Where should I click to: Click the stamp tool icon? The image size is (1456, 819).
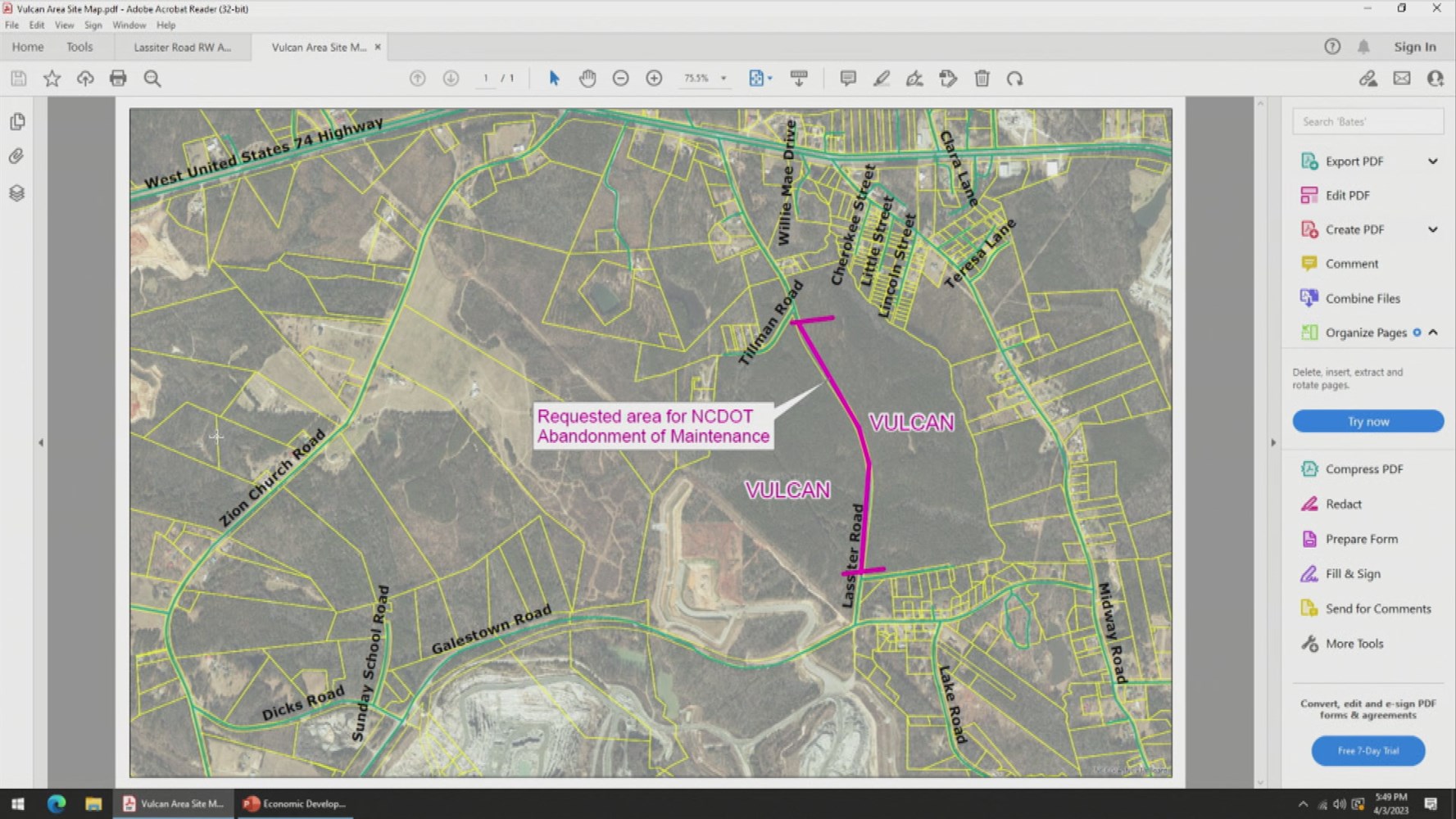[x=948, y=79]
